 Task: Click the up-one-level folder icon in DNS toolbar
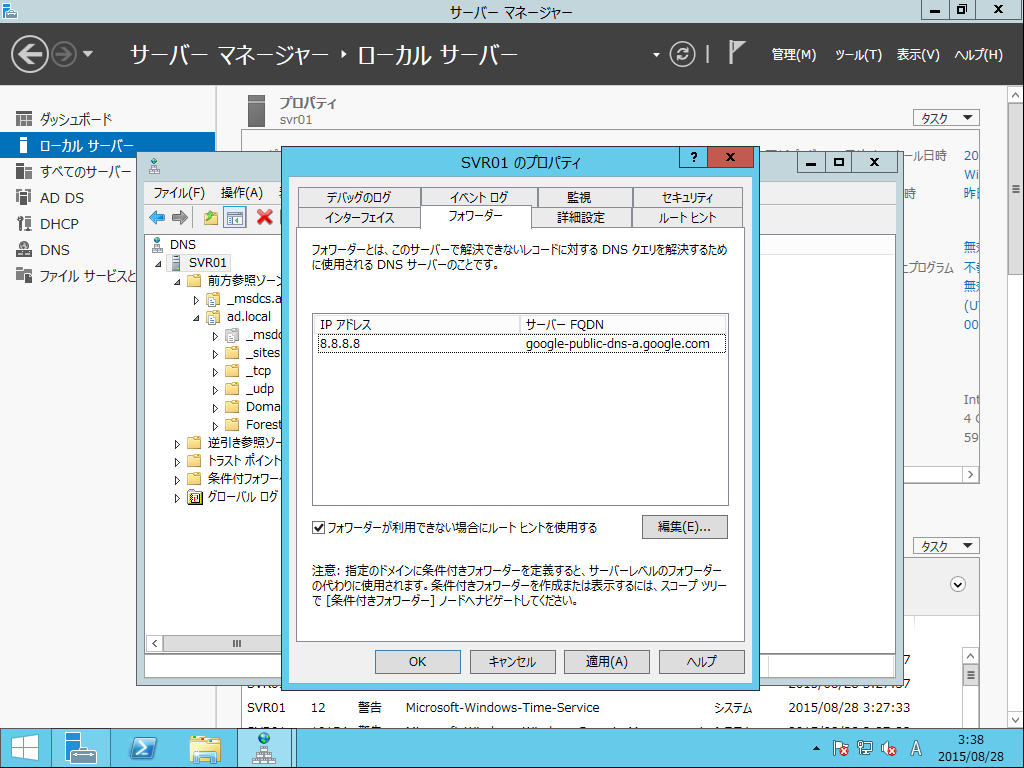(210, 217)
